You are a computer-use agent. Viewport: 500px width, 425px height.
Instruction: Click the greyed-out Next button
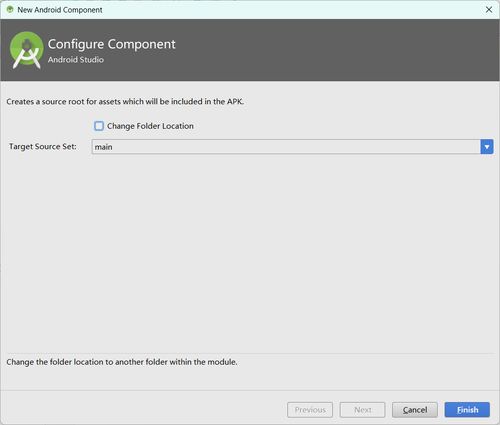coord(362,410)
